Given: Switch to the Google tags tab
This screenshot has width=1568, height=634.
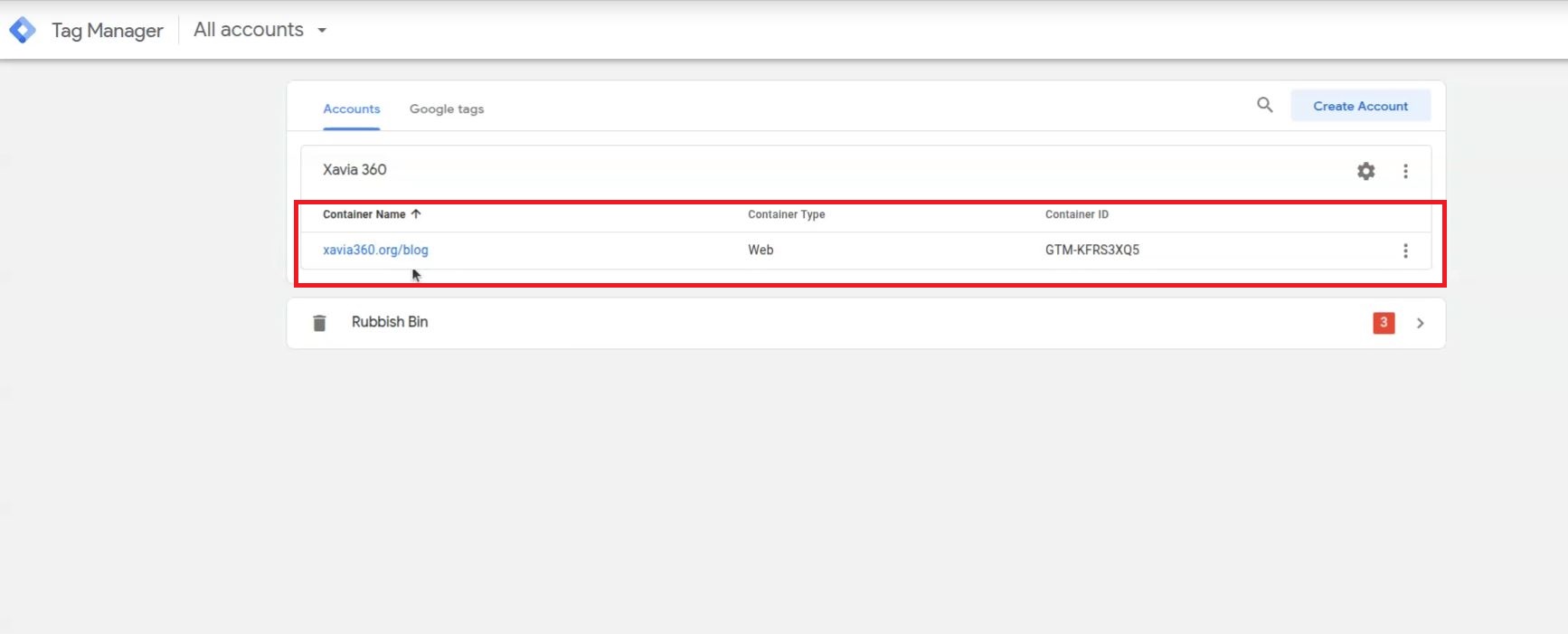Looking at the screenshot, I should (x=447, y=109).
